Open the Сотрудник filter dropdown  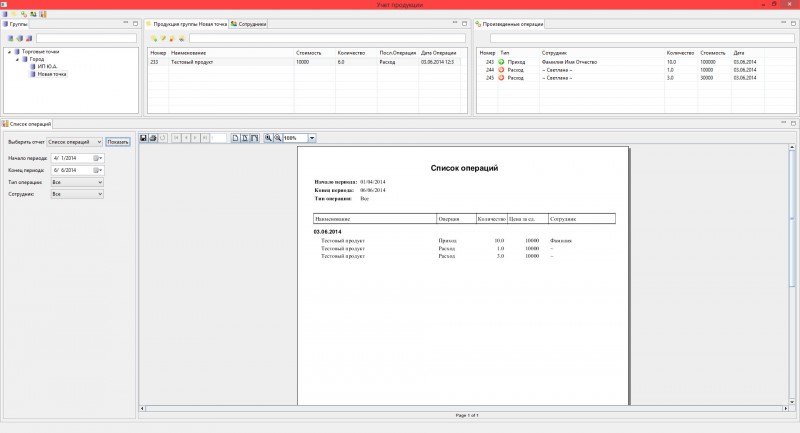(77, 194)
